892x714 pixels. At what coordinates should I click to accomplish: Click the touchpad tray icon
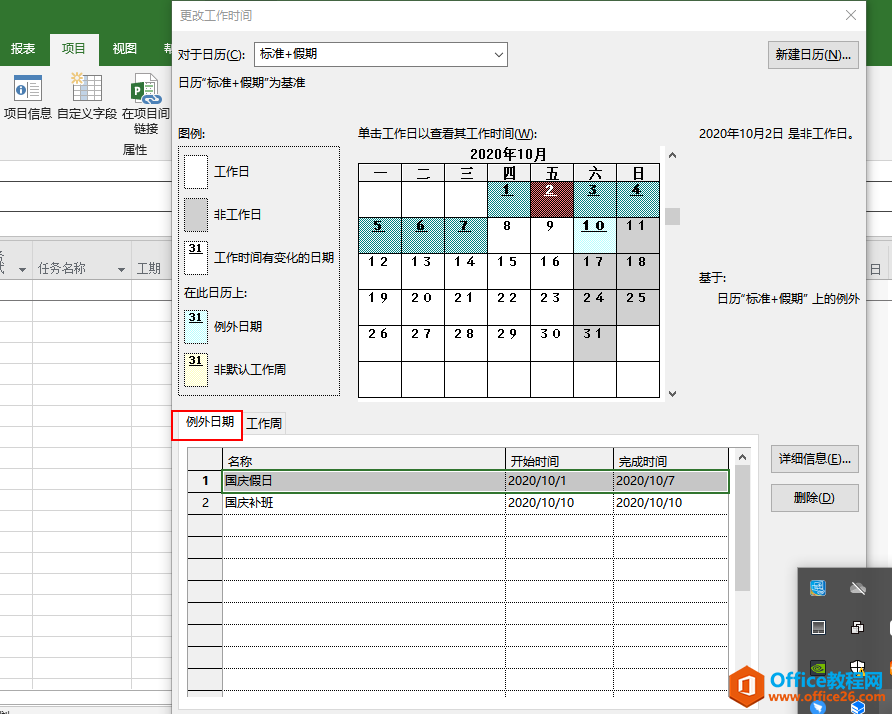[x=818, y=628]
